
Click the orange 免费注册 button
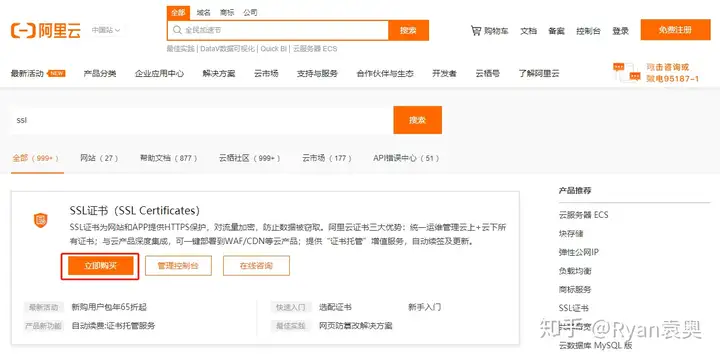(x=675, y=30)
